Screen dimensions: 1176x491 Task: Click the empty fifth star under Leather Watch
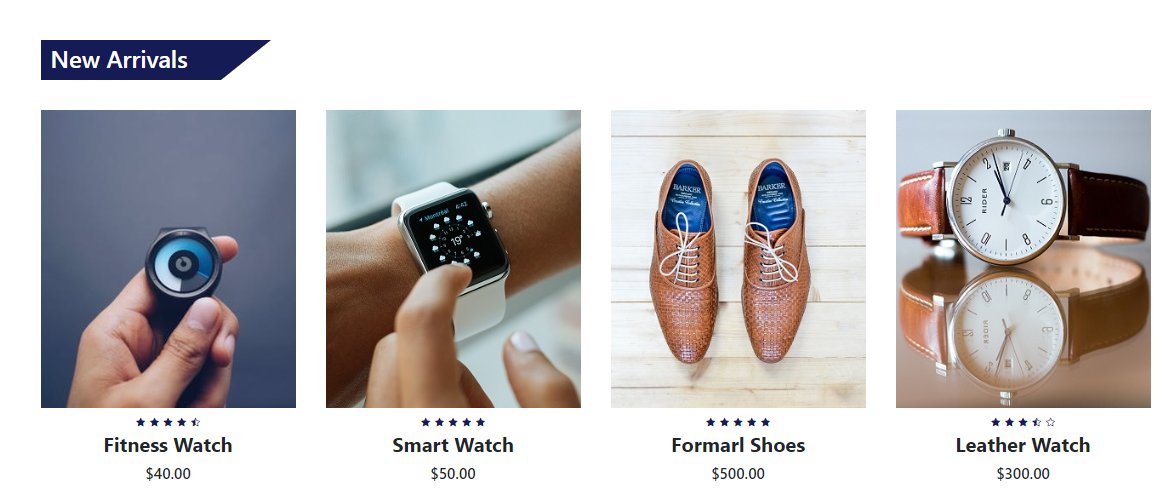click(x=1050, y=422)
